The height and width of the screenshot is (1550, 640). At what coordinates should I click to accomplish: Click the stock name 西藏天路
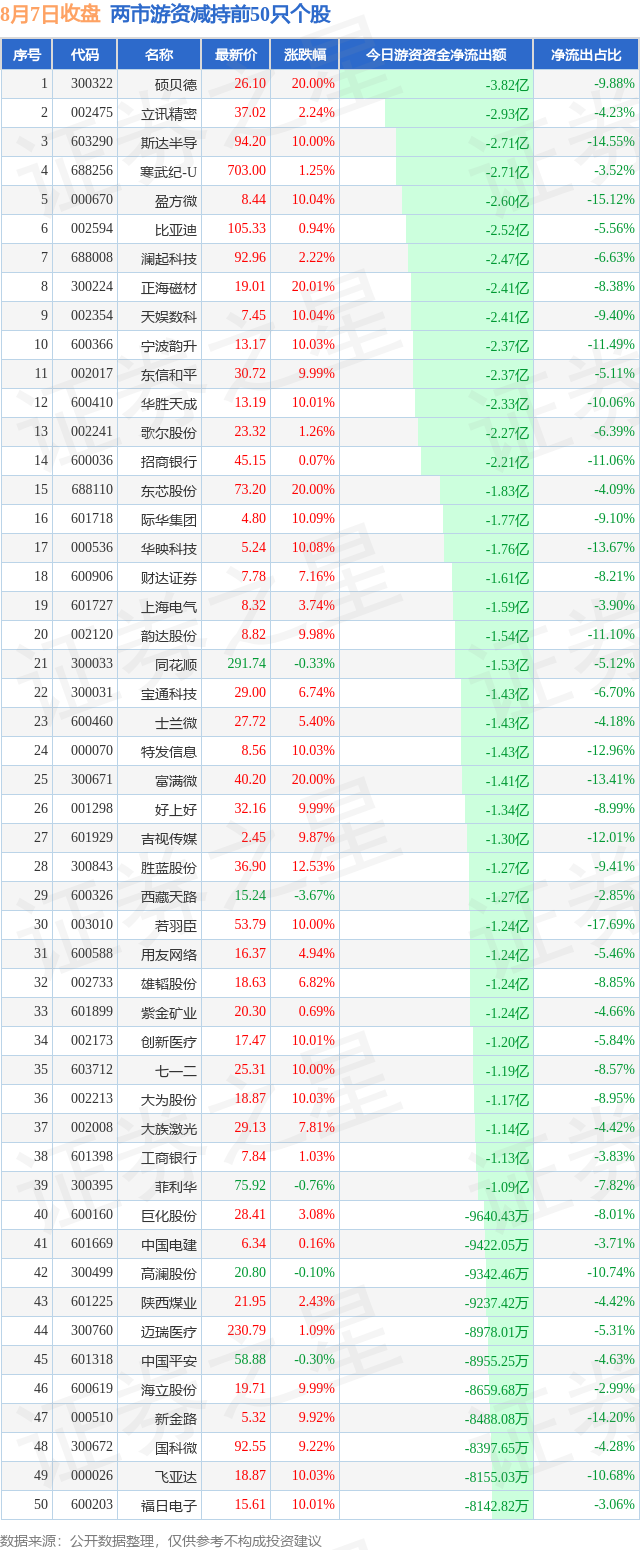169,896
